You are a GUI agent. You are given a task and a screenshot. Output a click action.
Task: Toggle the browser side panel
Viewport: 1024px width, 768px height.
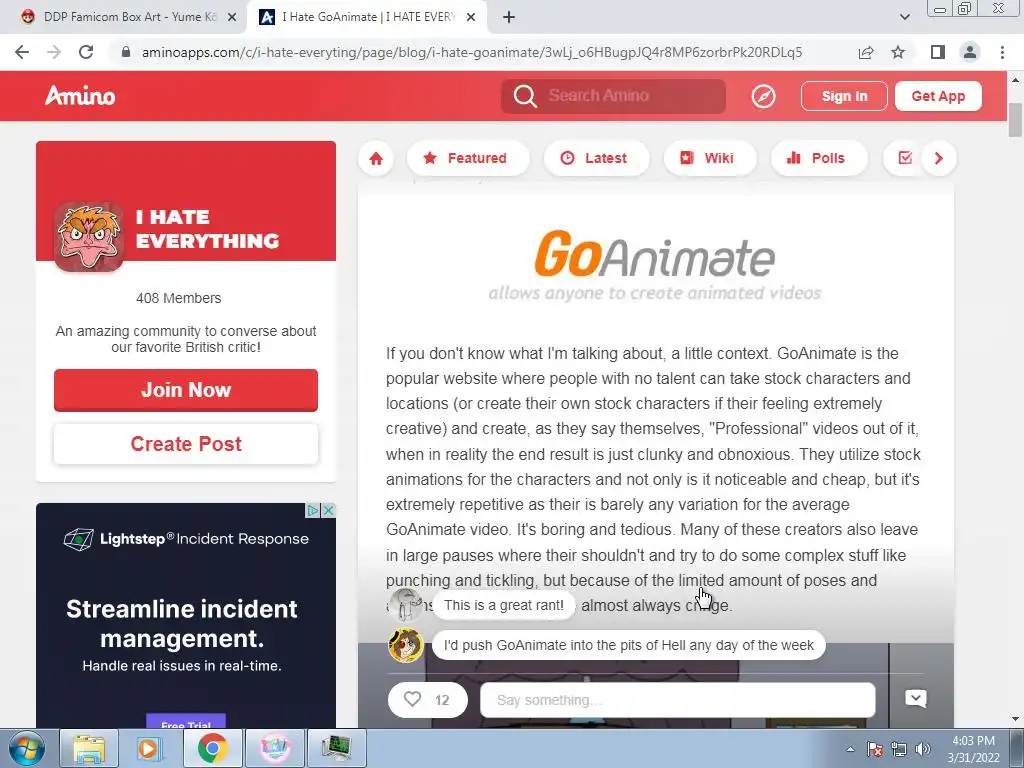pyautogui.click(x=937, y=52)
